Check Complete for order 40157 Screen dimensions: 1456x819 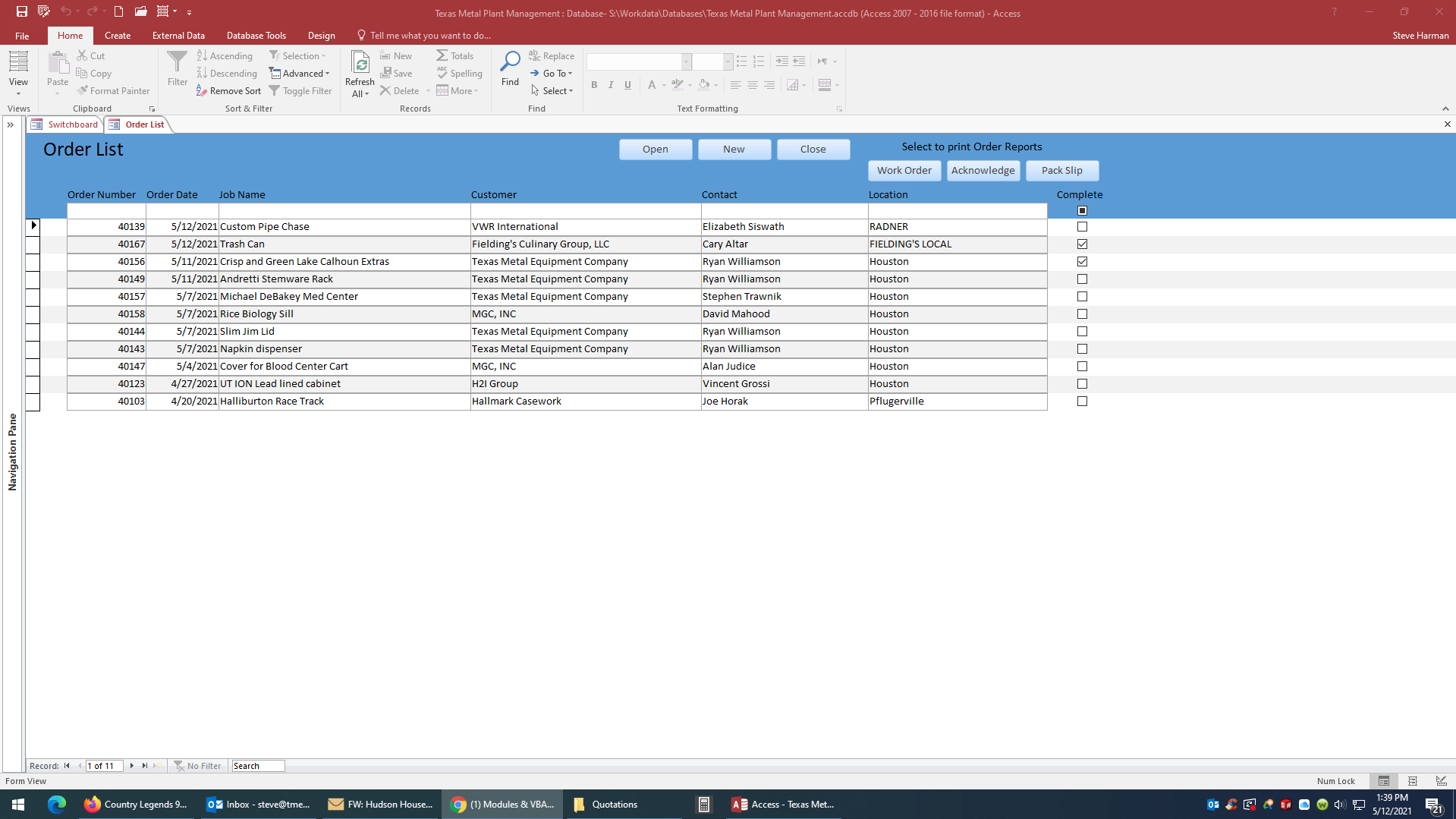pyautogui.click(x=1082, y=297)
